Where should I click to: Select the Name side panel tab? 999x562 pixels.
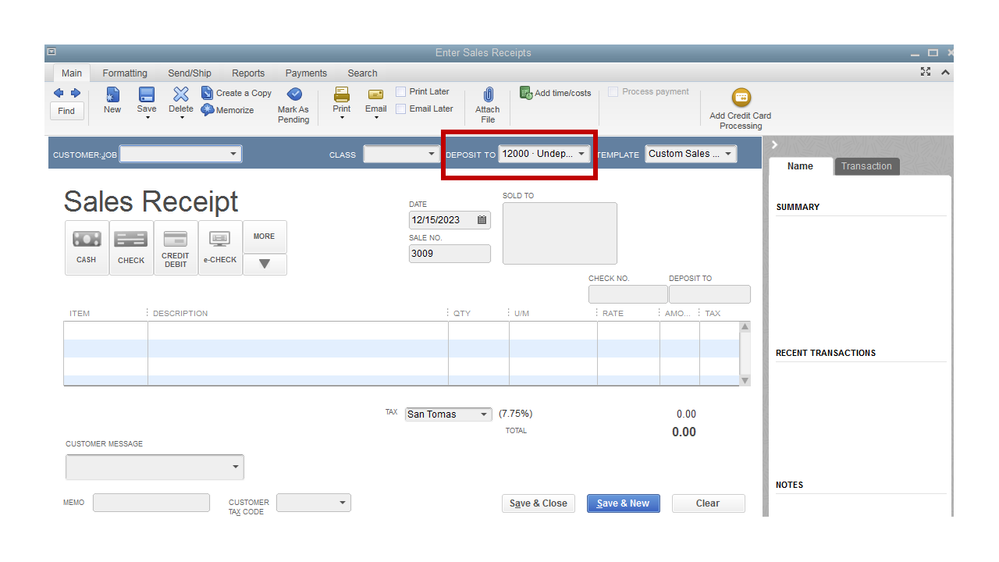800,166
